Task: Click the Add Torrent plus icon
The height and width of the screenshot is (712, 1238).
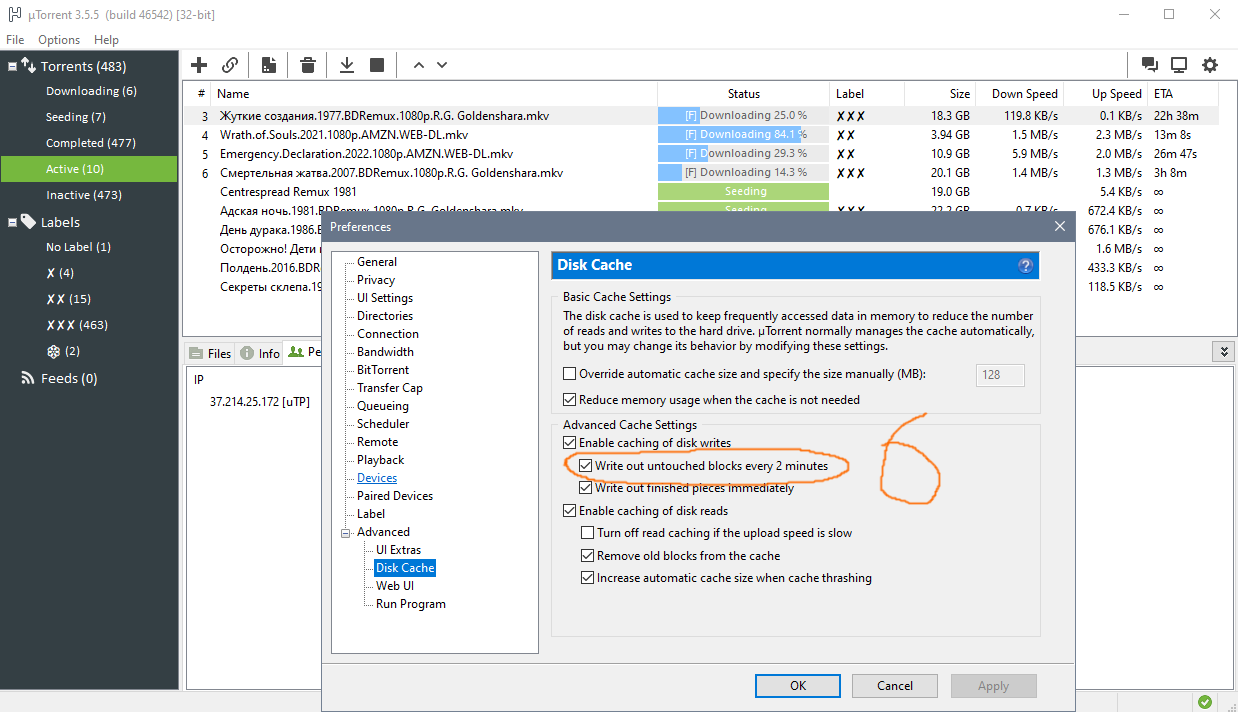Action: (x=199, y=65)
